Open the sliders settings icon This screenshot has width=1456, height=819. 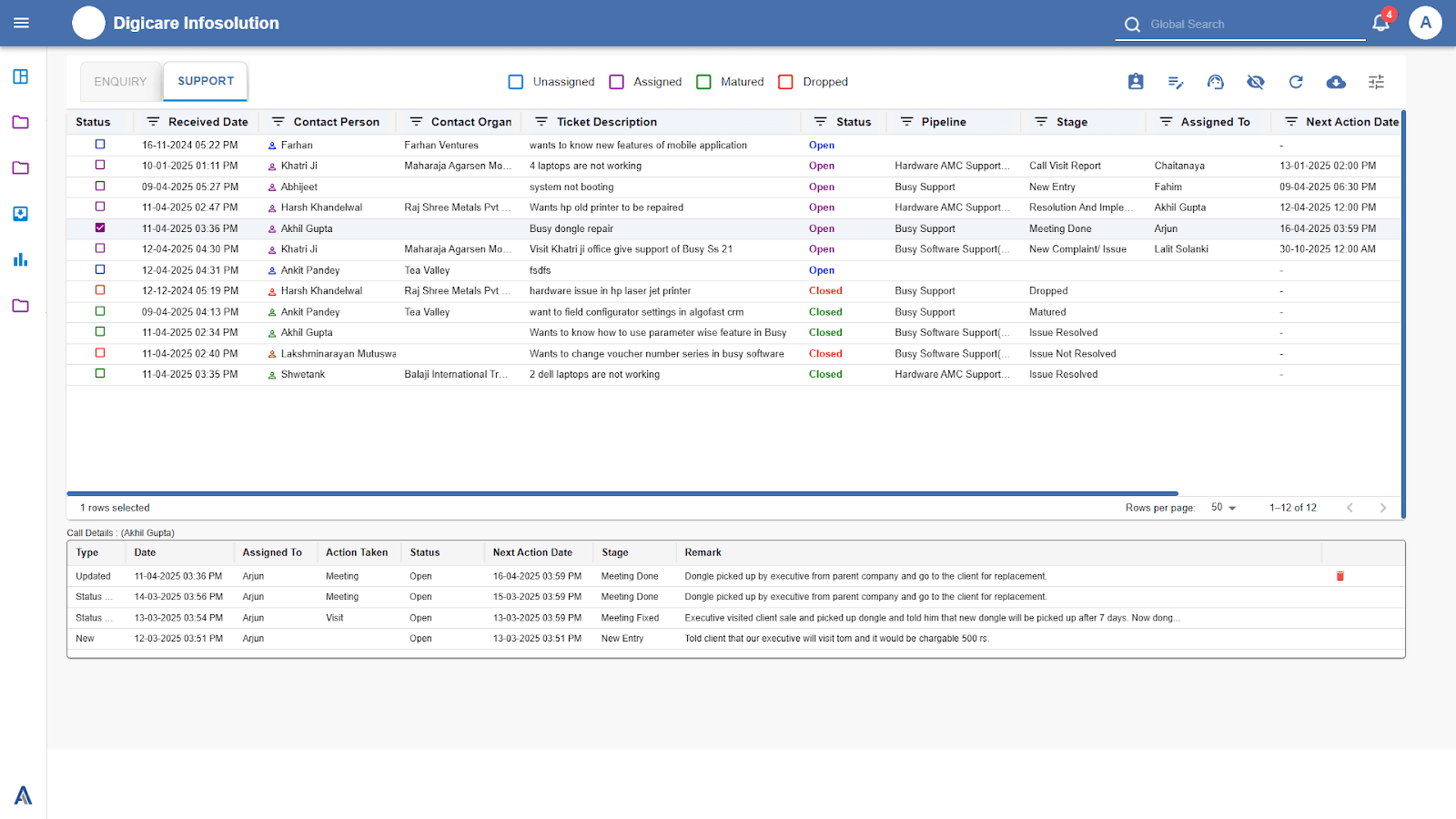(1376, 82)
